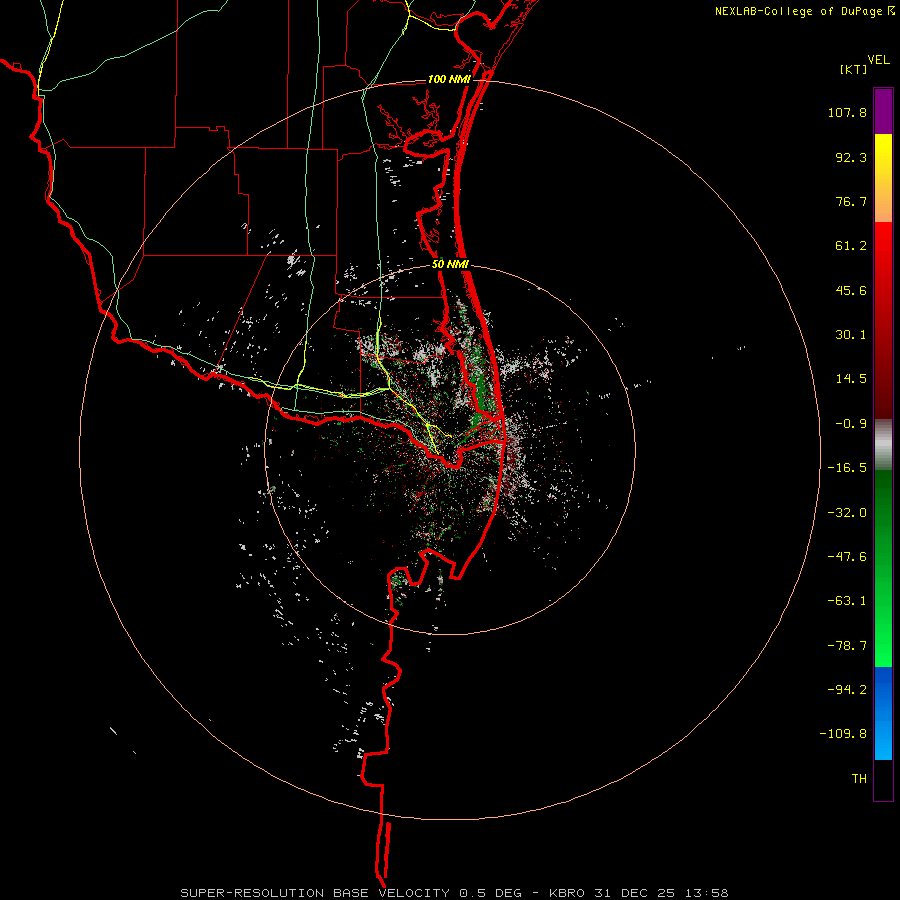The width and height of the screenshot is (900, 900).
Task: Click the -109.8 legend value
Action: tap(843, 734)
